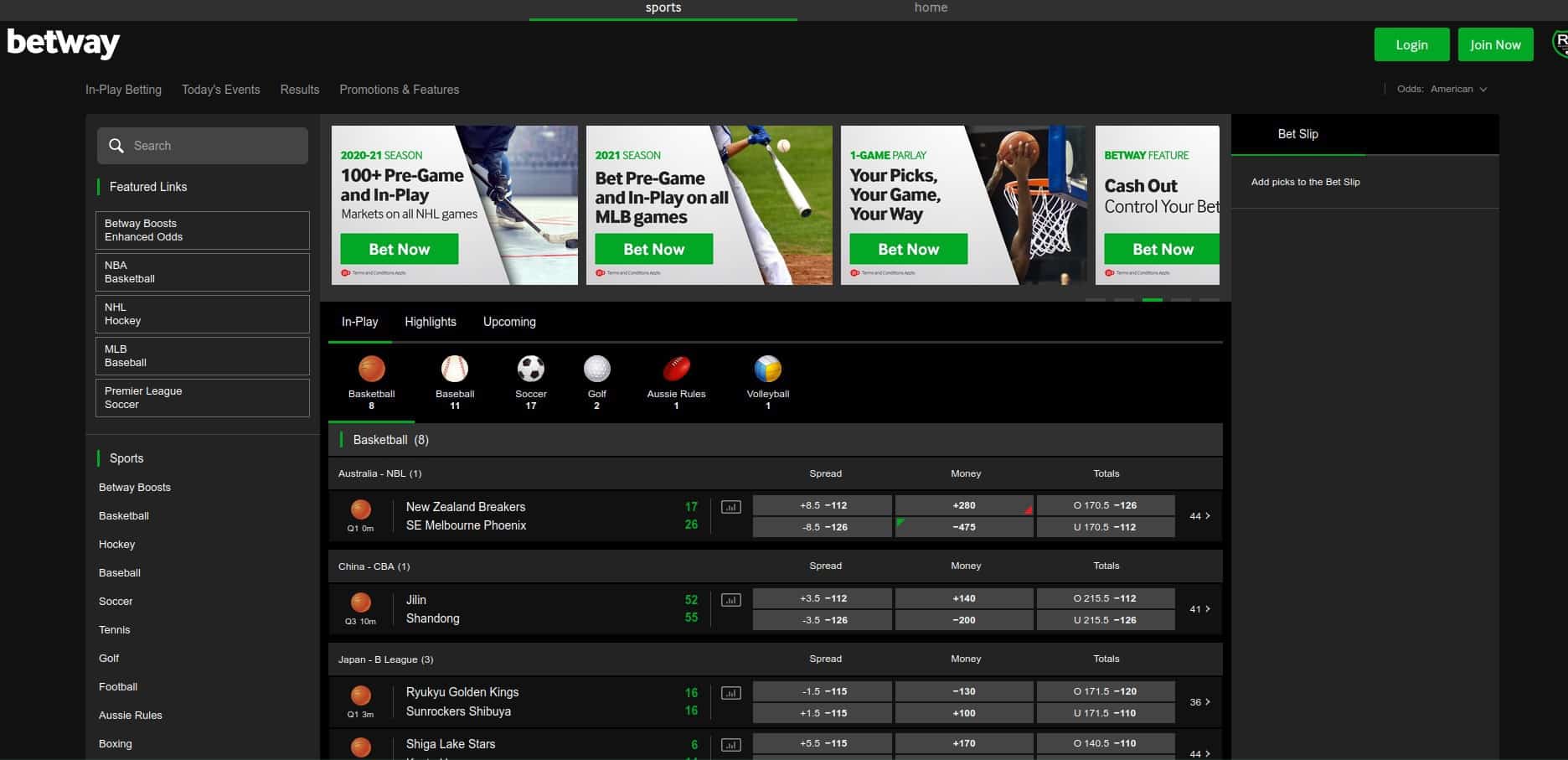
Task: Switch to the Upcoming tab
Action: tap(509, 322)
